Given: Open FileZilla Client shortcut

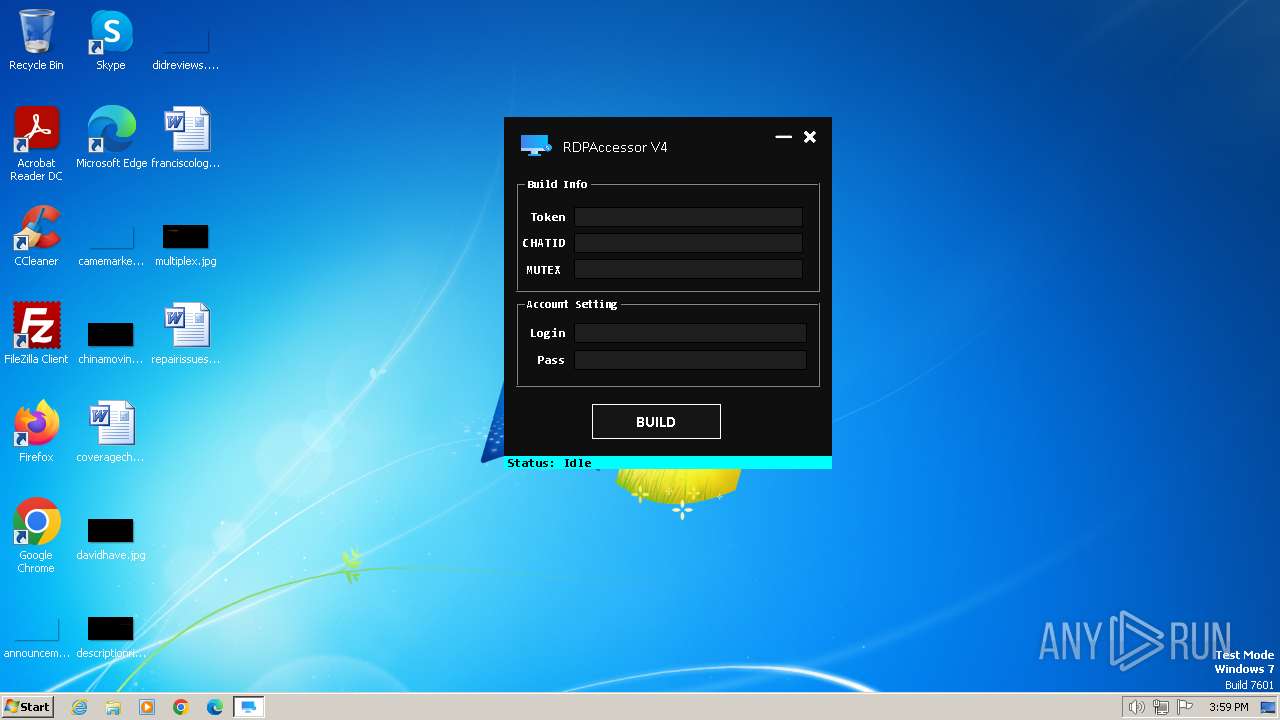Looking at the screenshot, I should (x=36, y=334).
